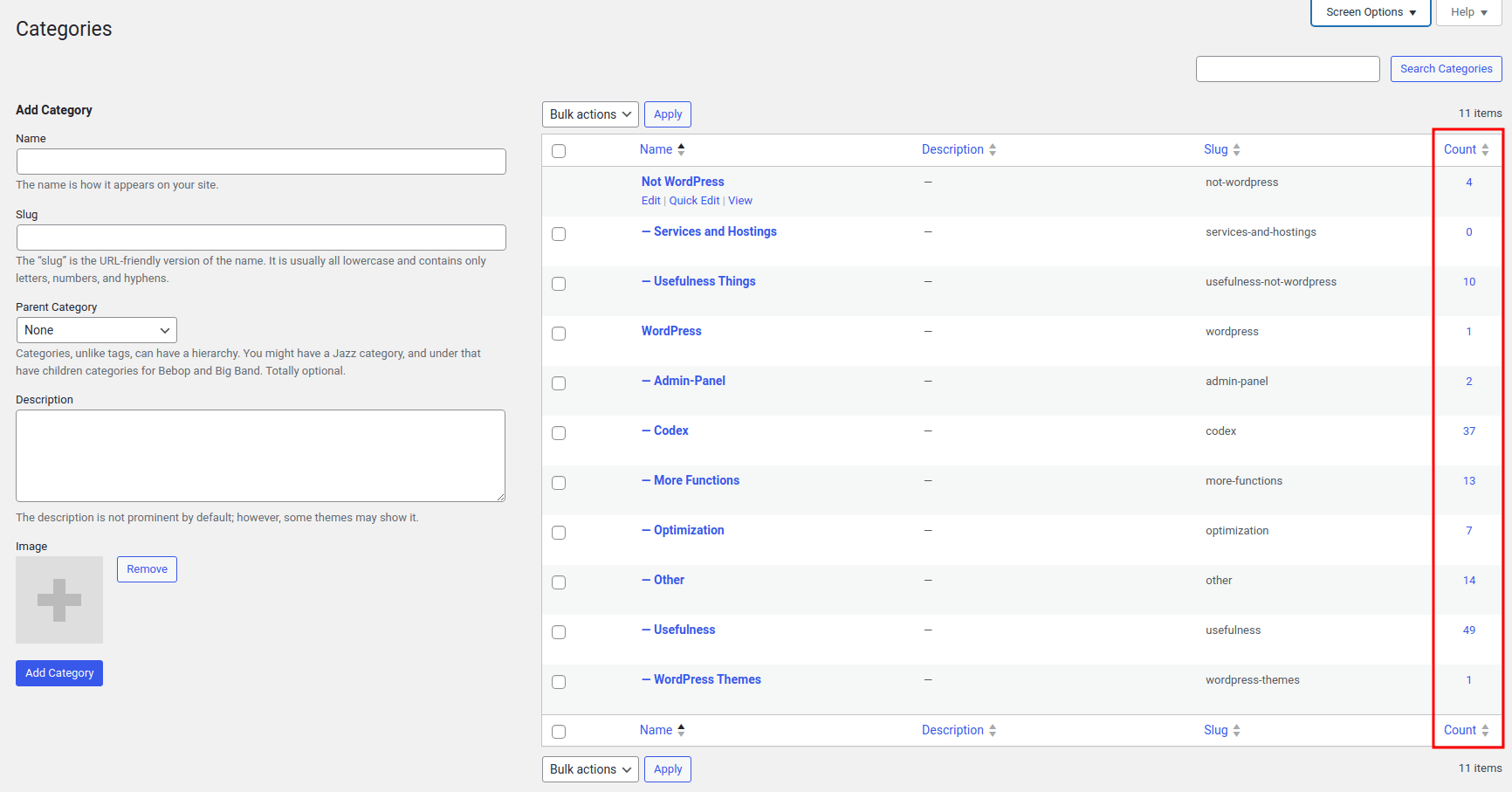Focus the category Name input field
This screenshot has width=1512, height=792.
click(261, 162)
